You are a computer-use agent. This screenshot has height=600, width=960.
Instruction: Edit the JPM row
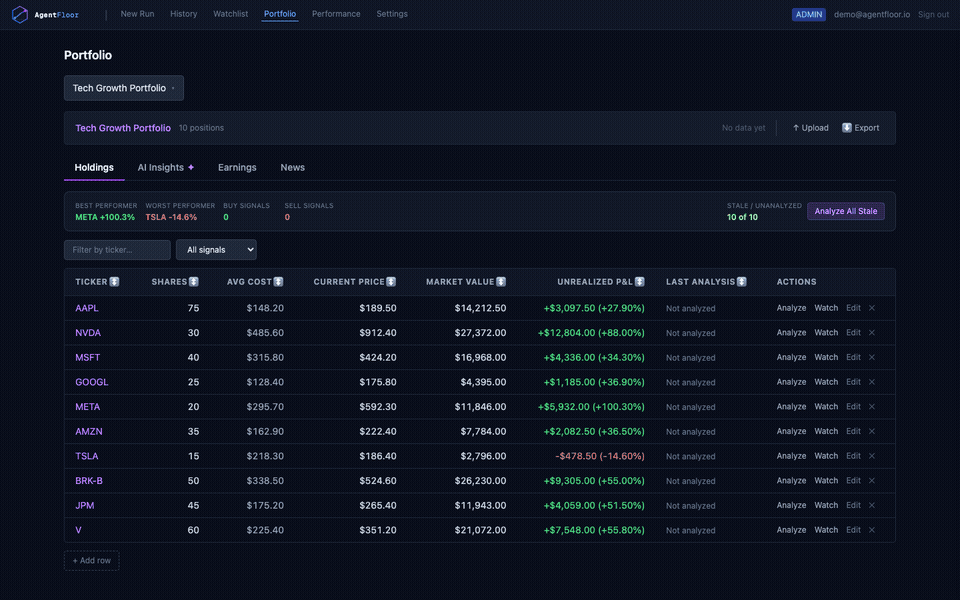tap(853, 505)
